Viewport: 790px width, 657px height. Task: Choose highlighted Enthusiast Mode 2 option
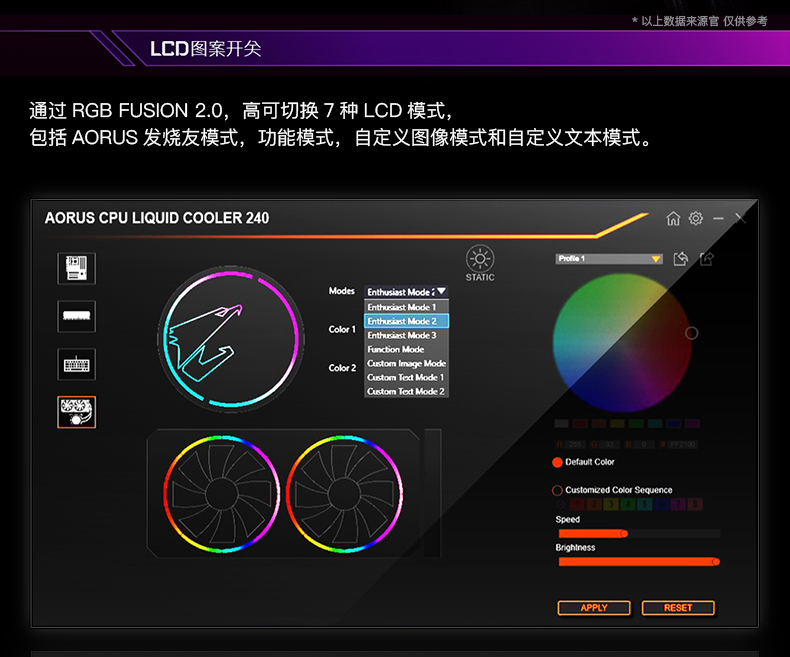pos(406,321)
